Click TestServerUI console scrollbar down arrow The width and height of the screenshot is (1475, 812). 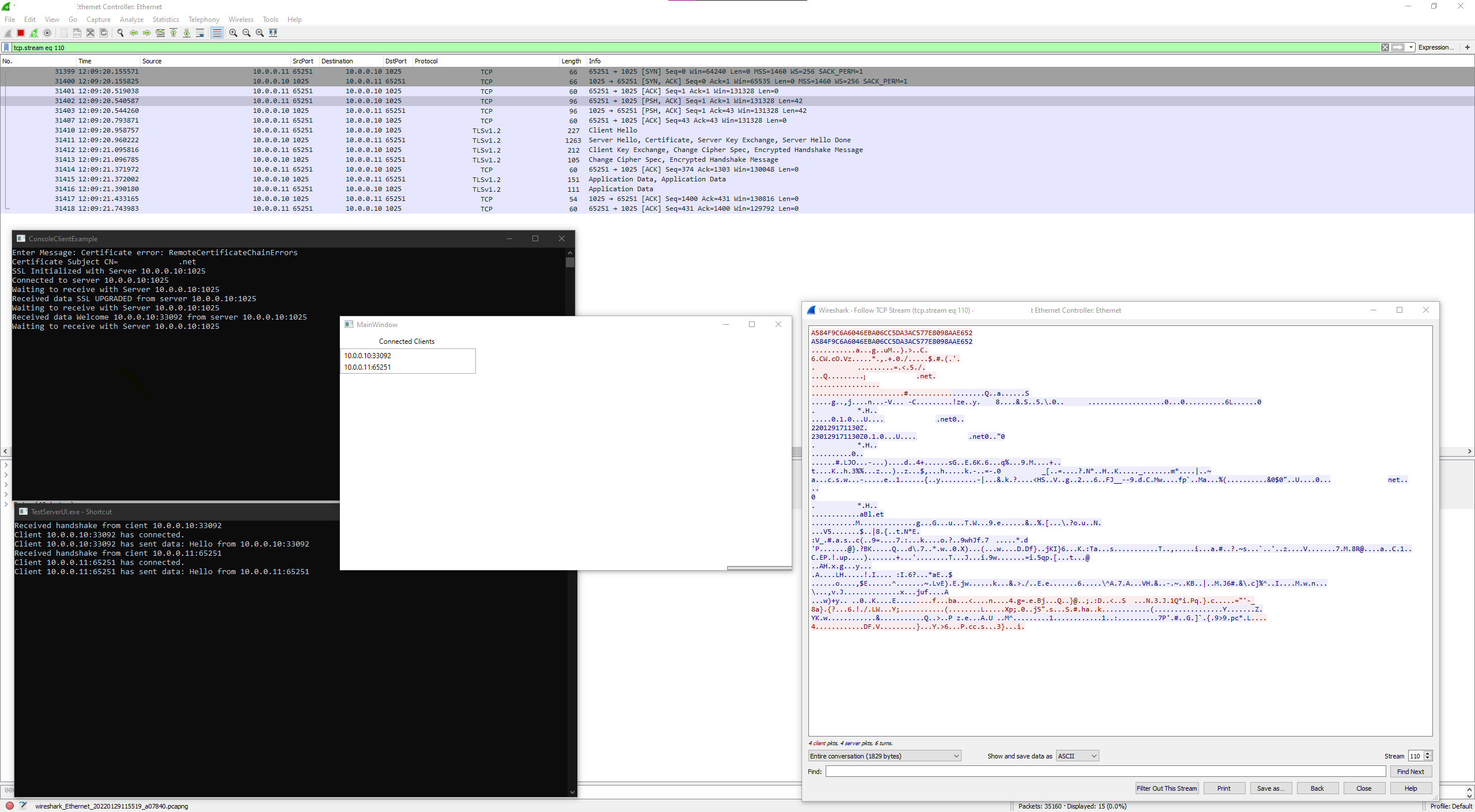point(572,792)
